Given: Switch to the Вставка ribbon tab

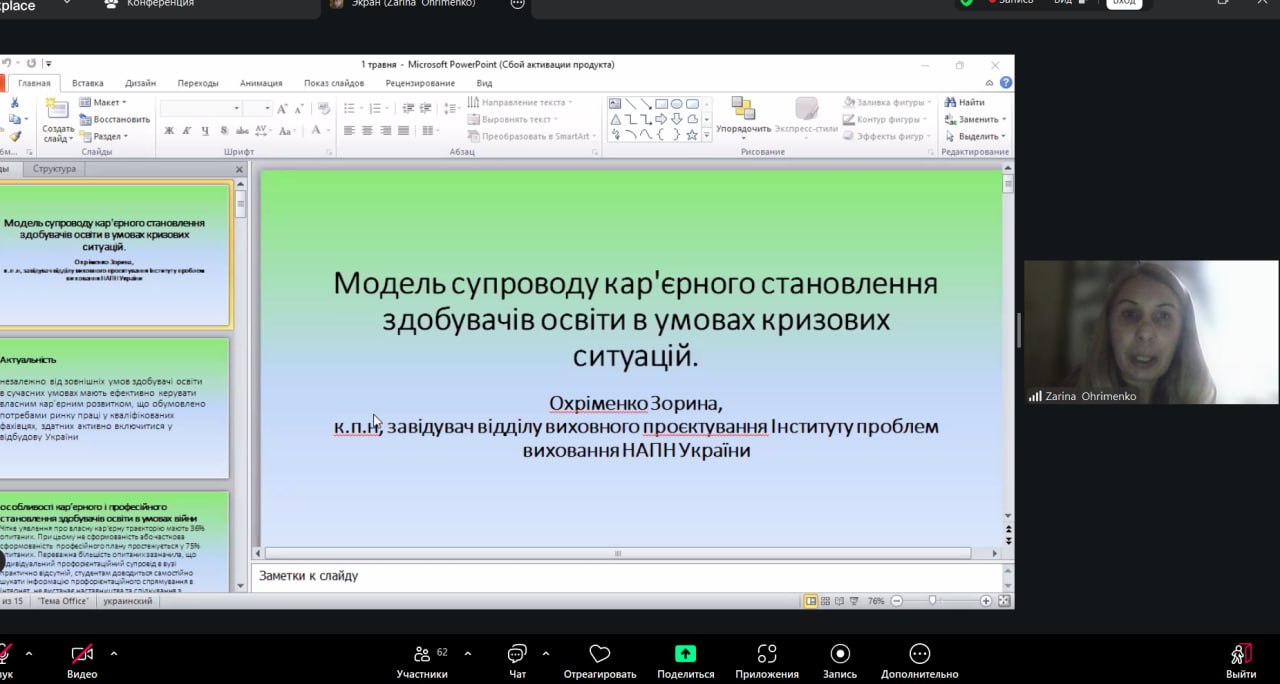Looking at the screenshot, I should tap(88, 83).
